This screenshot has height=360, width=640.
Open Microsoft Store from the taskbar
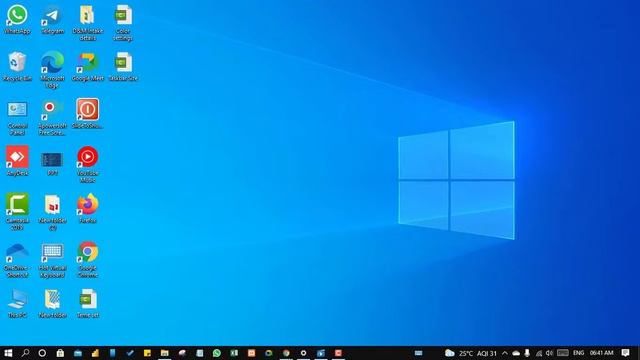(x=60, y=353)
